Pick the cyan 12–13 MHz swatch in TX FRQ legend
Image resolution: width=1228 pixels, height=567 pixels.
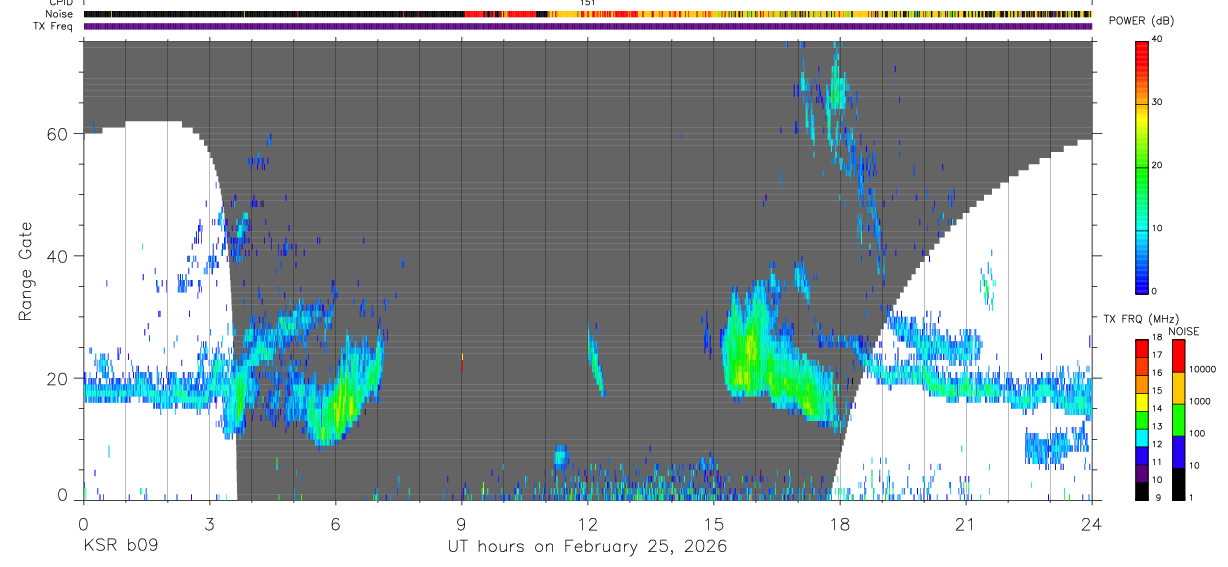pos(1141,437)
